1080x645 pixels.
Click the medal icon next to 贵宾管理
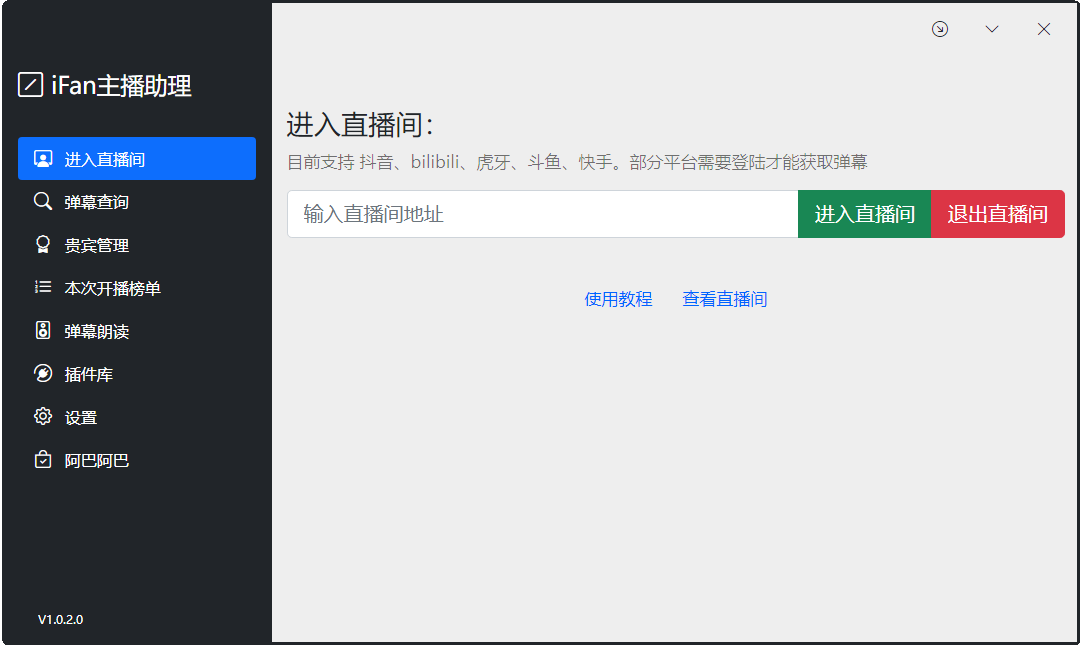pyautogui.click(x=43, y=244)
